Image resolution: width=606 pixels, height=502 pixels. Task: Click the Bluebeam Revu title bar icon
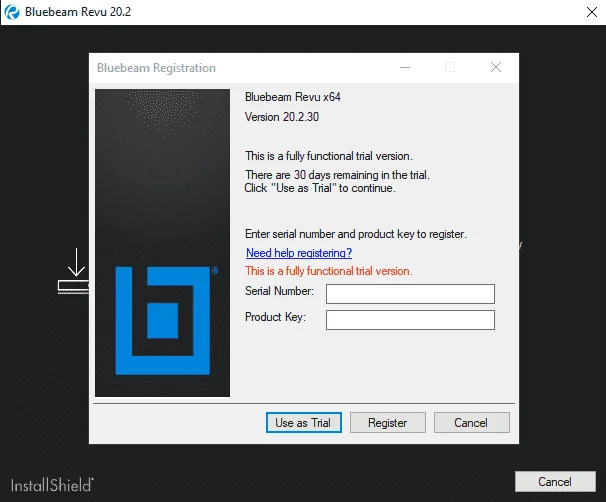click(12, 12)
